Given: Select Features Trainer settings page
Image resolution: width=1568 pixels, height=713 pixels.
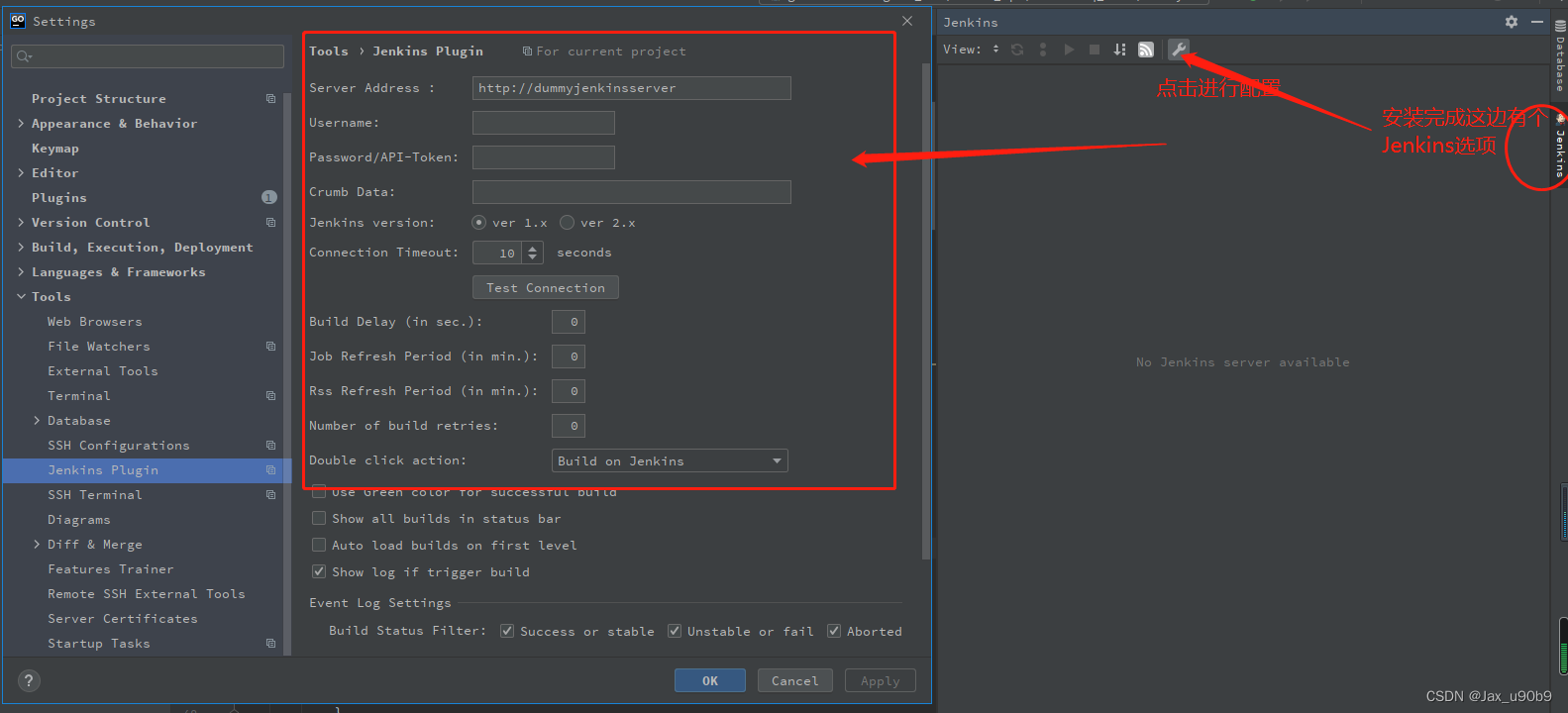Looking at the screenshot, I should [x=111, y=569].
